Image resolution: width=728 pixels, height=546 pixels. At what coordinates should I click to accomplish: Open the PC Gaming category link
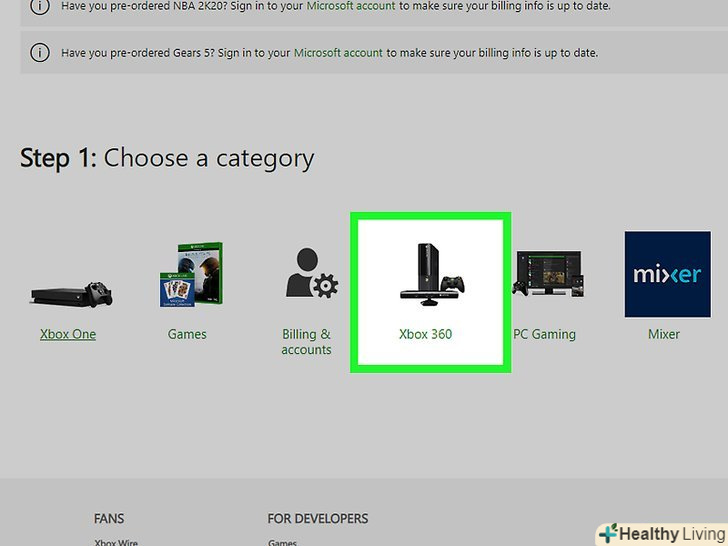545,334
